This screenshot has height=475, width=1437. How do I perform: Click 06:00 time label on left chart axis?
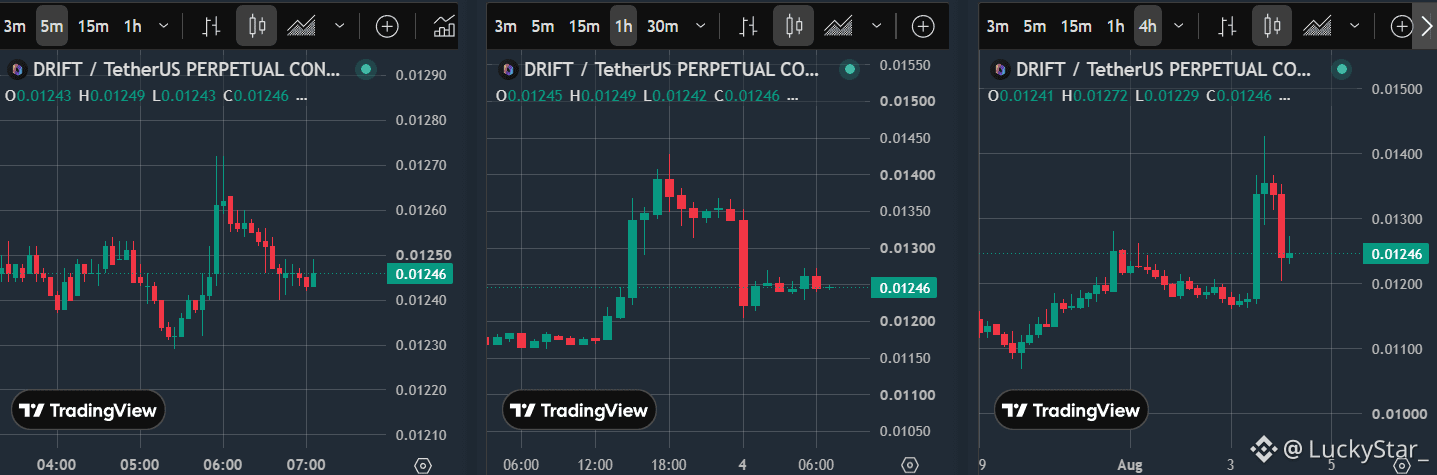[222, 465]
